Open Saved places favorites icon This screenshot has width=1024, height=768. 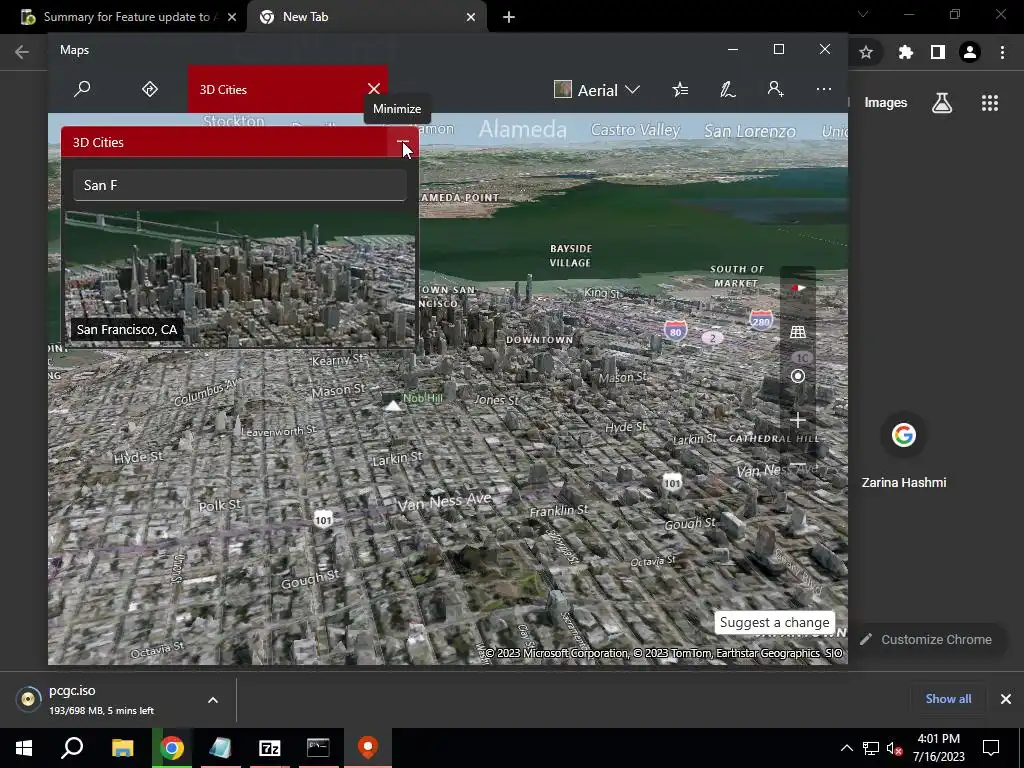[680, 89]
